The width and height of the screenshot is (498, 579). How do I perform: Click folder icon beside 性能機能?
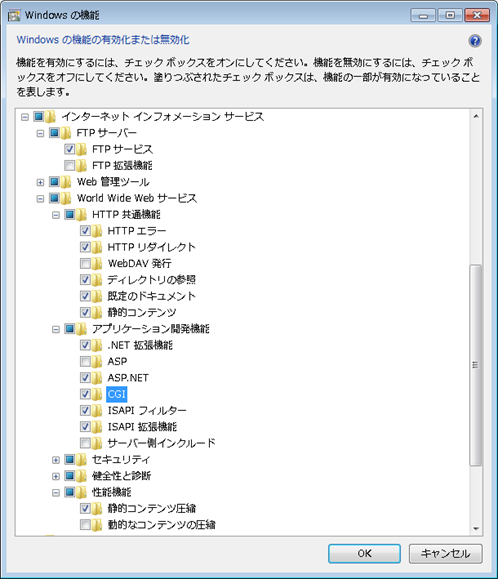81,492
